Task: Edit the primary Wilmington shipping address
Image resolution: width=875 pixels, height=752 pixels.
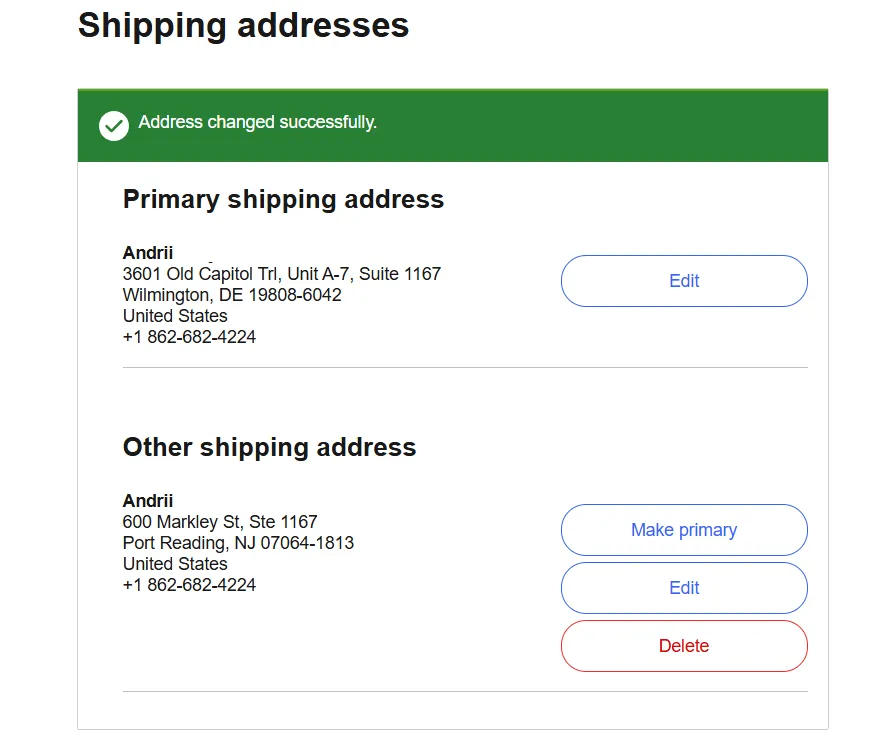Action: pyautogui.click(x=684, y=281)
